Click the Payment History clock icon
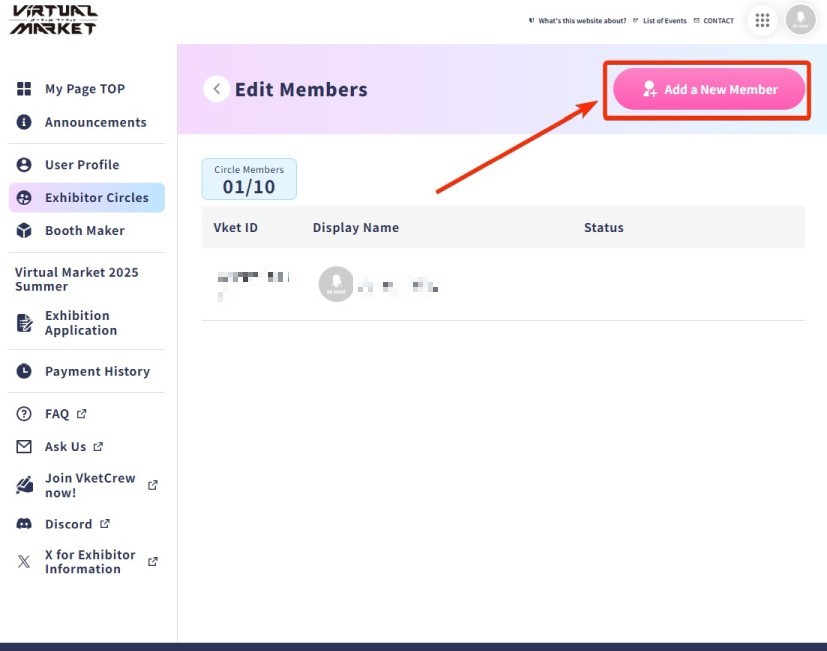The height and width of the screenshot is (651, 827). pos(25,371)
